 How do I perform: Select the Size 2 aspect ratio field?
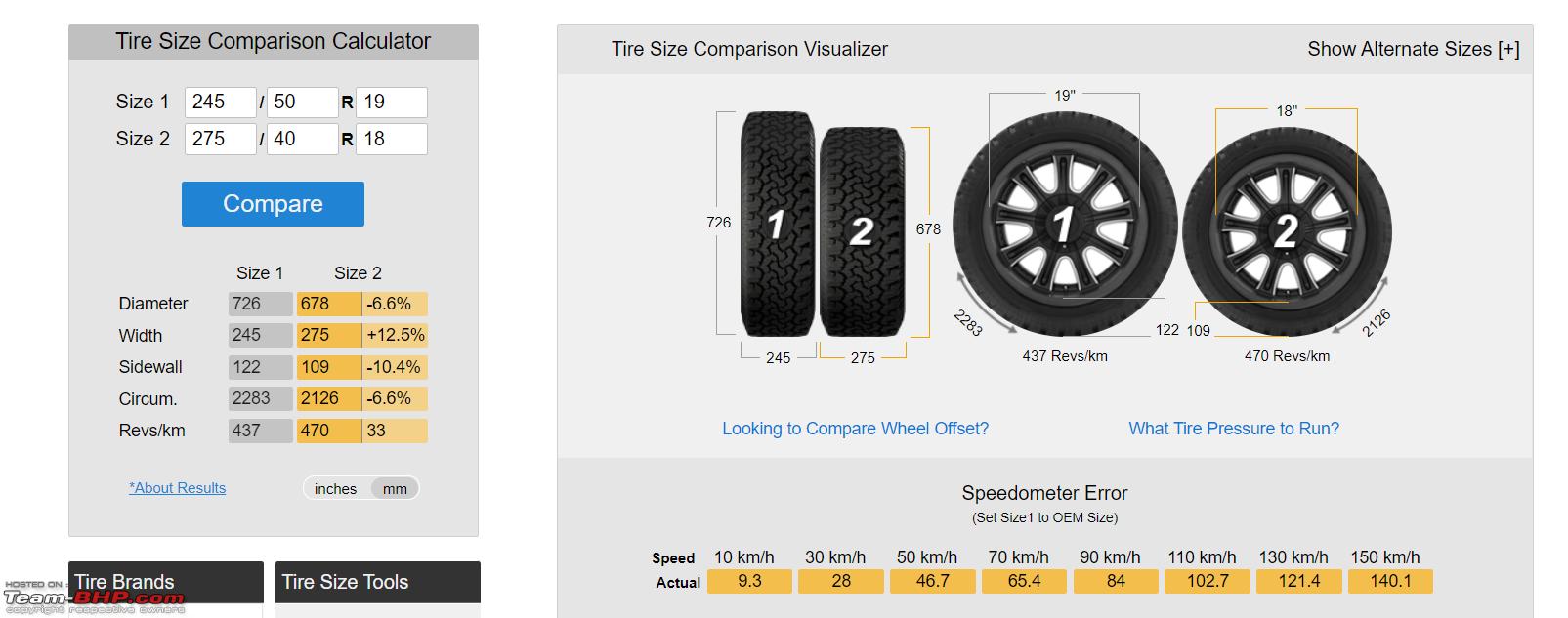303,139
